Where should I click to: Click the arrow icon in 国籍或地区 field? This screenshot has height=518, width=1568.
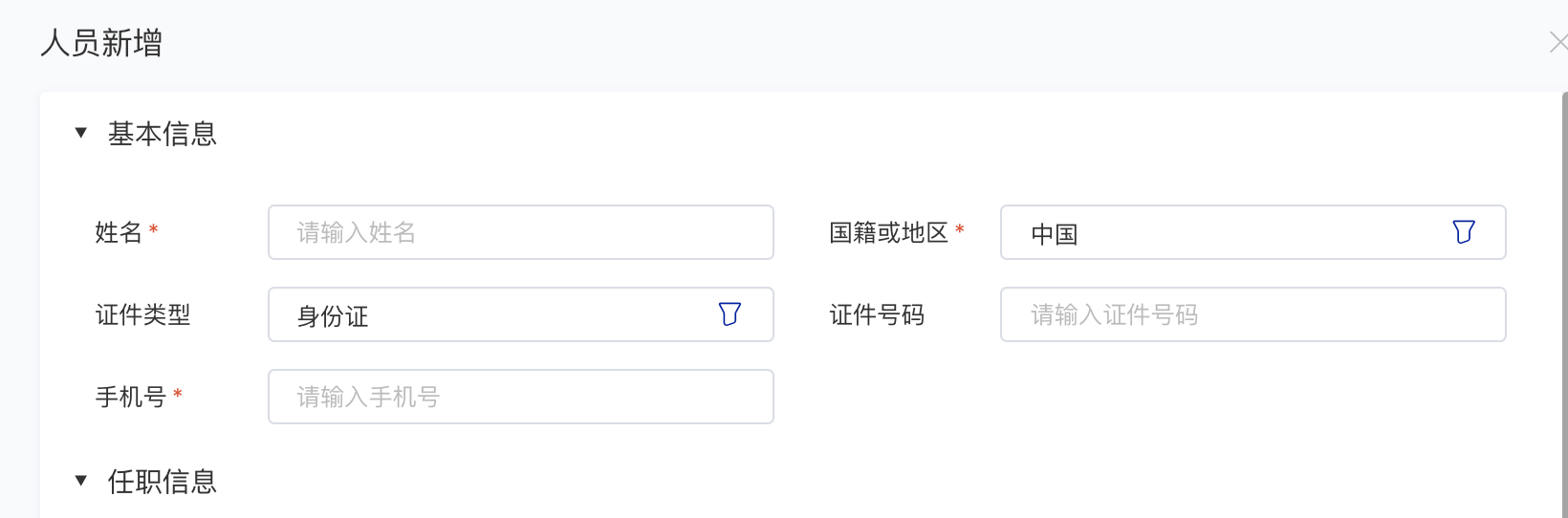(x=1463, y=232)
